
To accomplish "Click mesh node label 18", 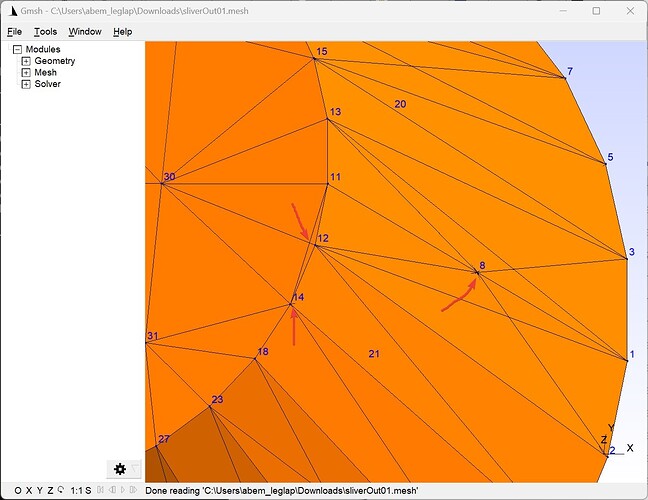I will 263,352.
